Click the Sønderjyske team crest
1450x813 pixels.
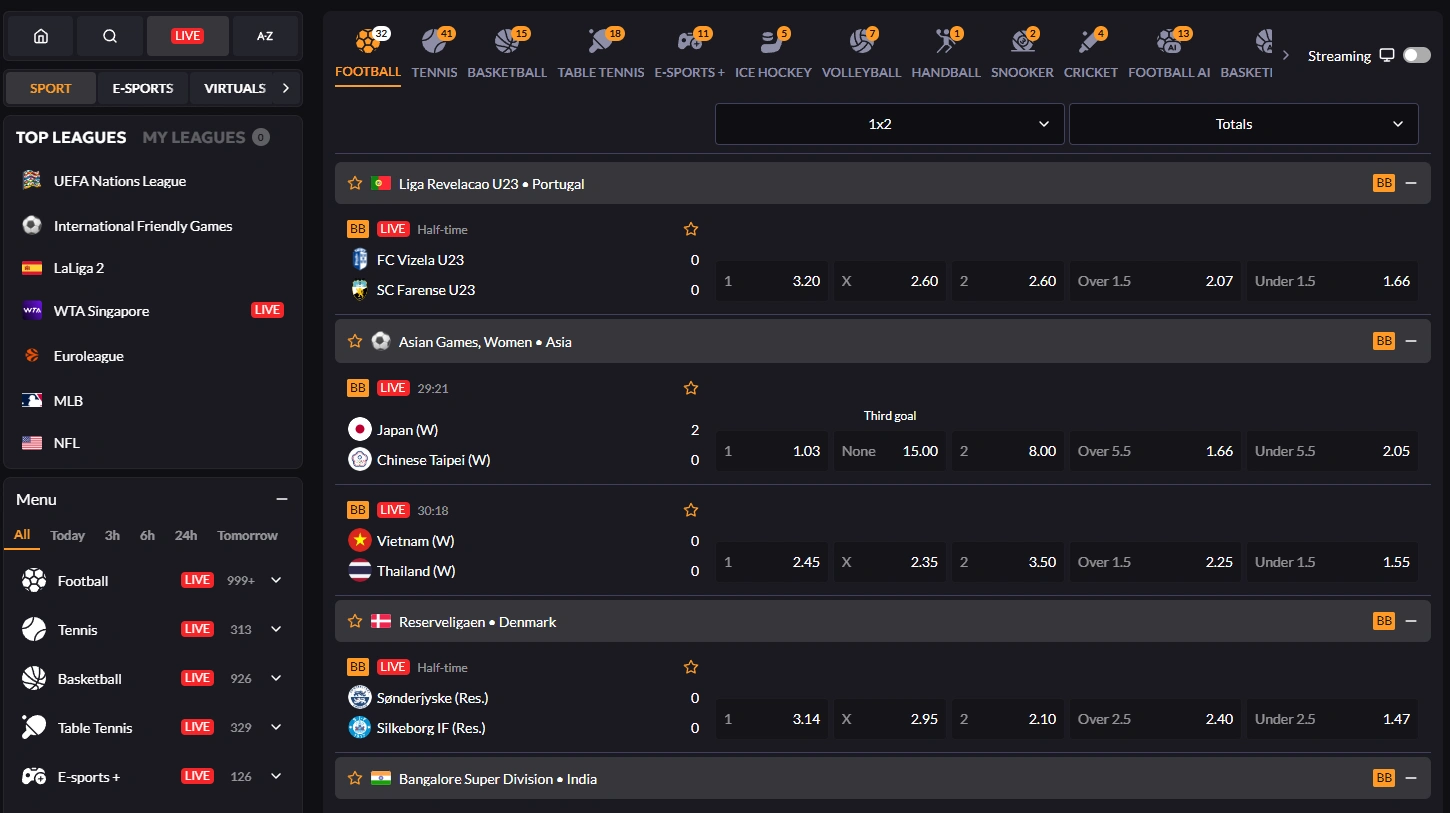(360, 698)
